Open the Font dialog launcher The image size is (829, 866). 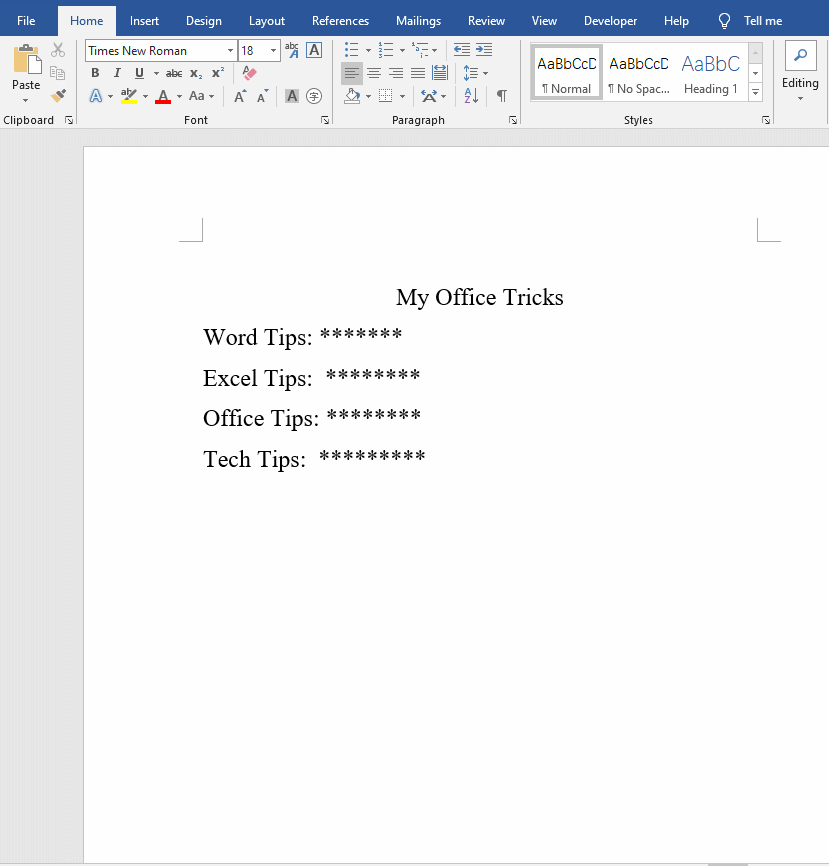(325, 120)
